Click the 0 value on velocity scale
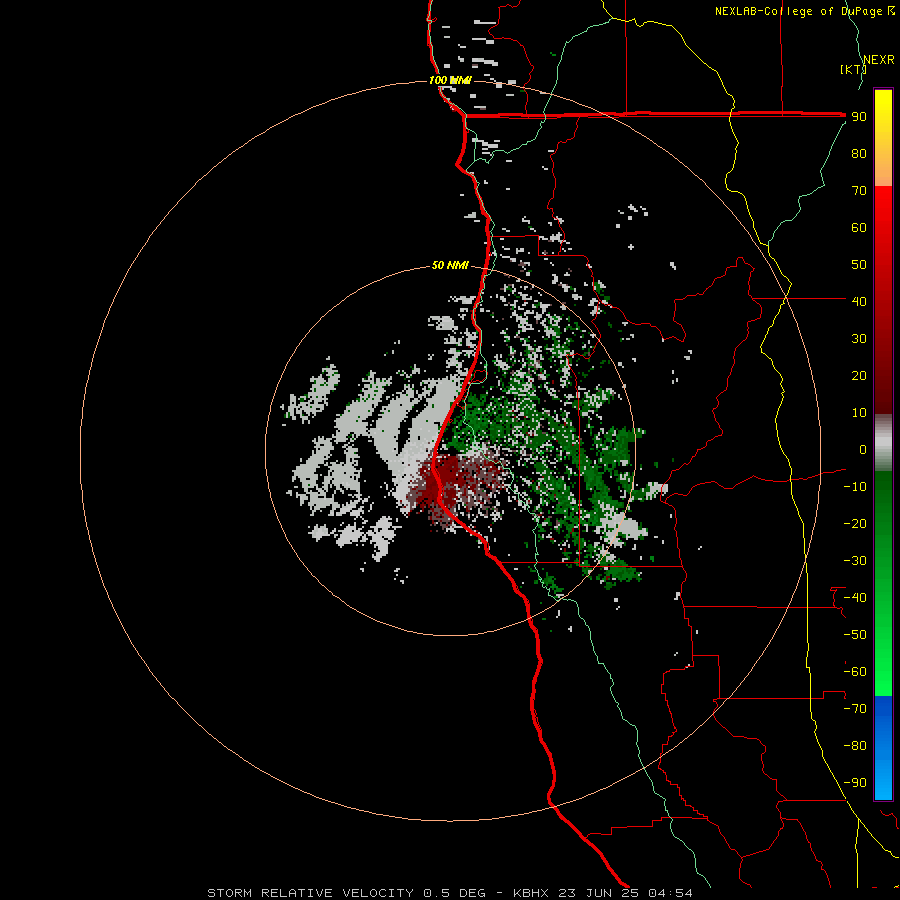This screenshot has height=900, width=900. 863,450
